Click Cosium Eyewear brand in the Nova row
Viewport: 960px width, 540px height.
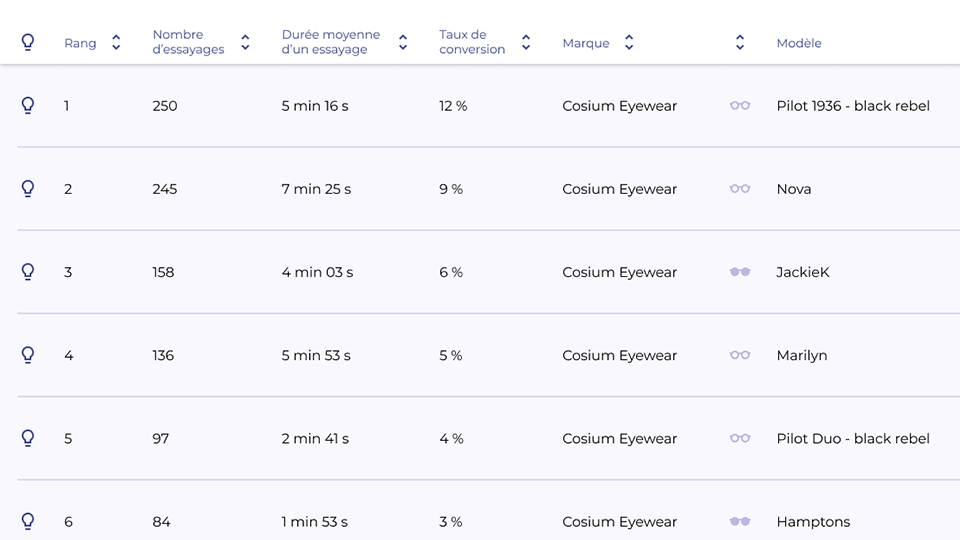[620, 189]
